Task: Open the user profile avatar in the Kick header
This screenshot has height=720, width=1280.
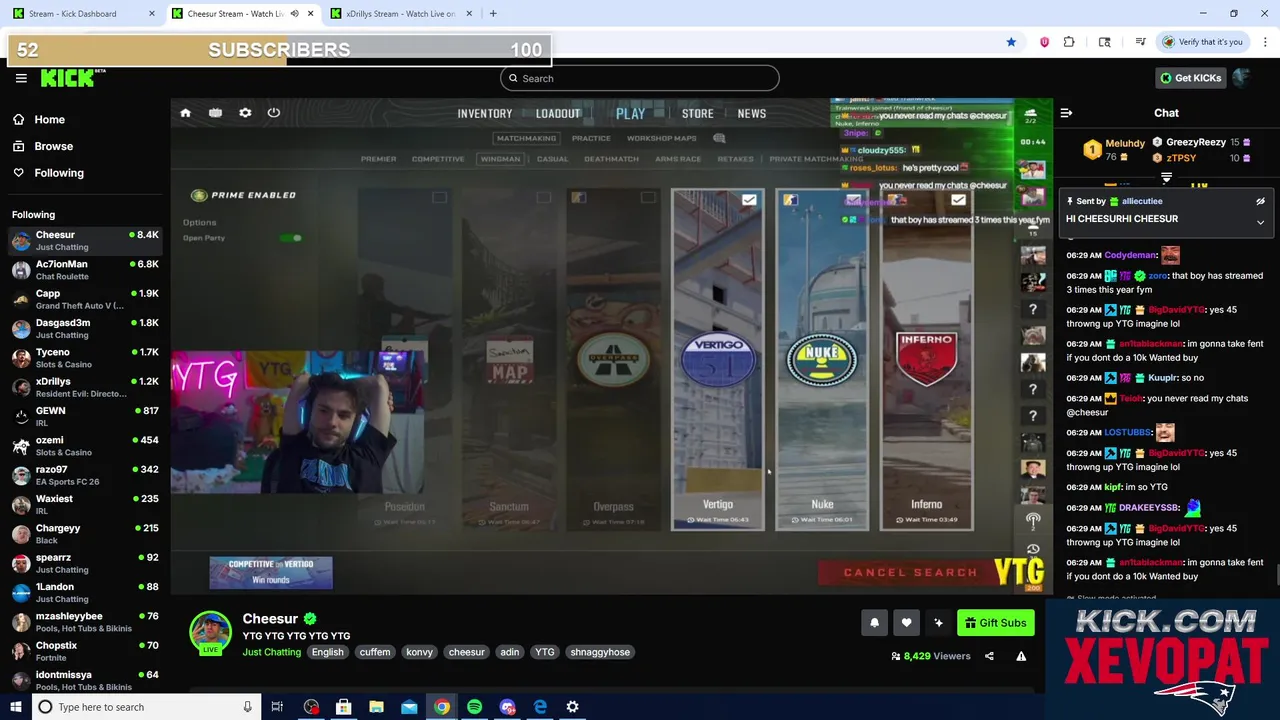Action: click(1241, 78)
